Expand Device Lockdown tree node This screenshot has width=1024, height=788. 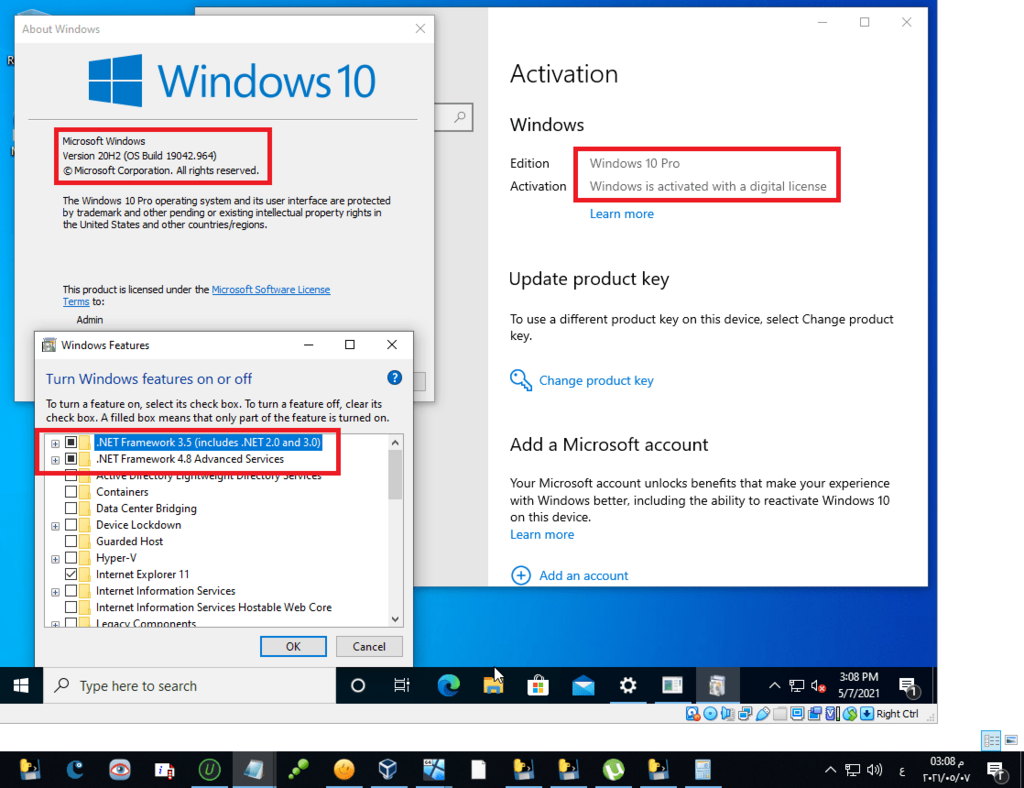(x=56, y=526)
